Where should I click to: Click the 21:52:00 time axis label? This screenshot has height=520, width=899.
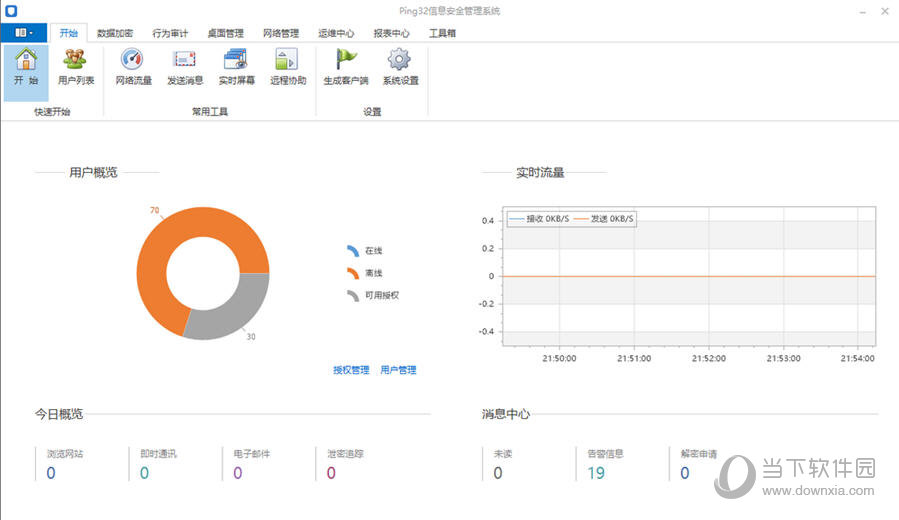(x=709, y=358)
